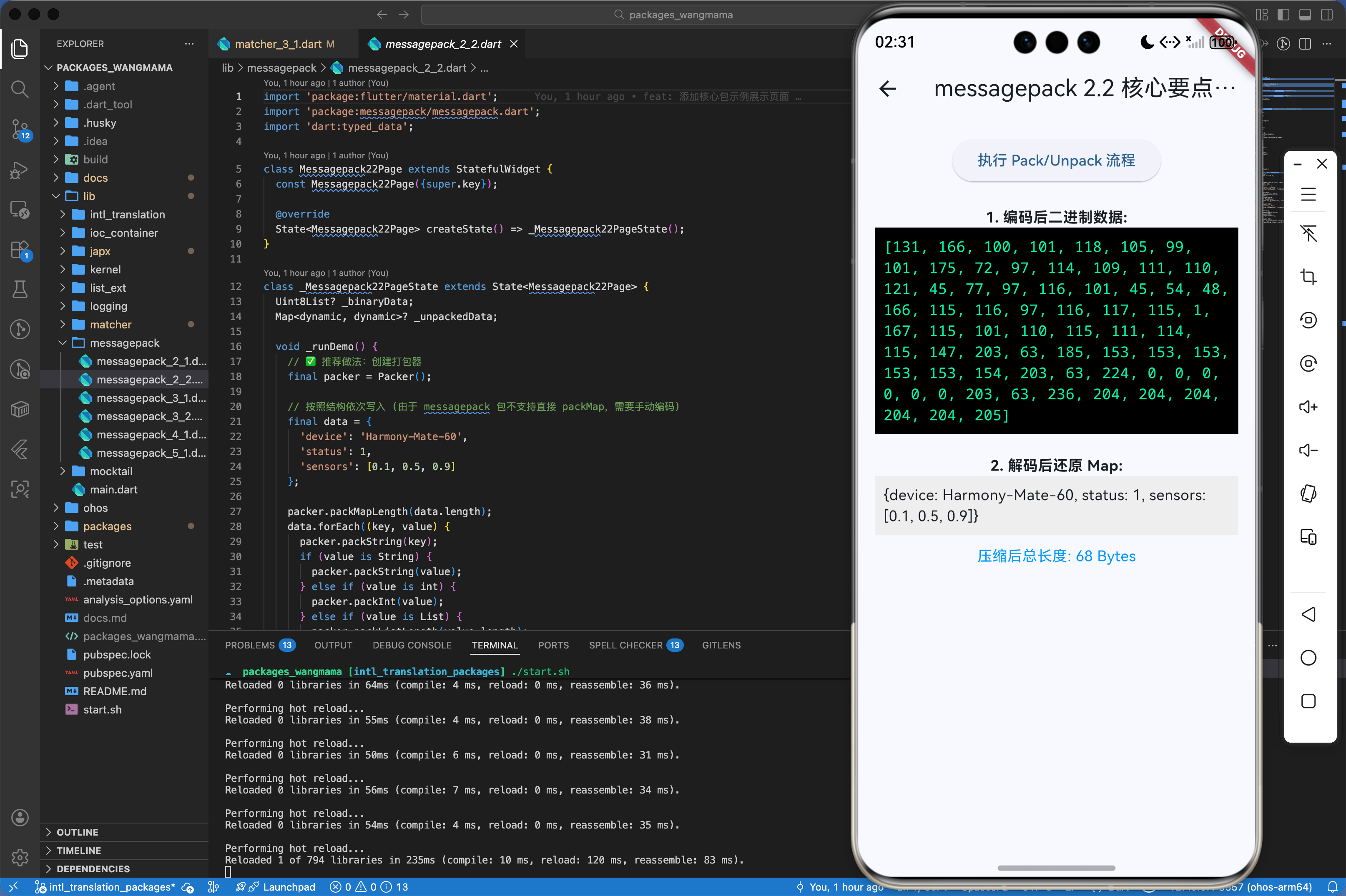Toggle the primary side bar layout icon

(1283, 14)
